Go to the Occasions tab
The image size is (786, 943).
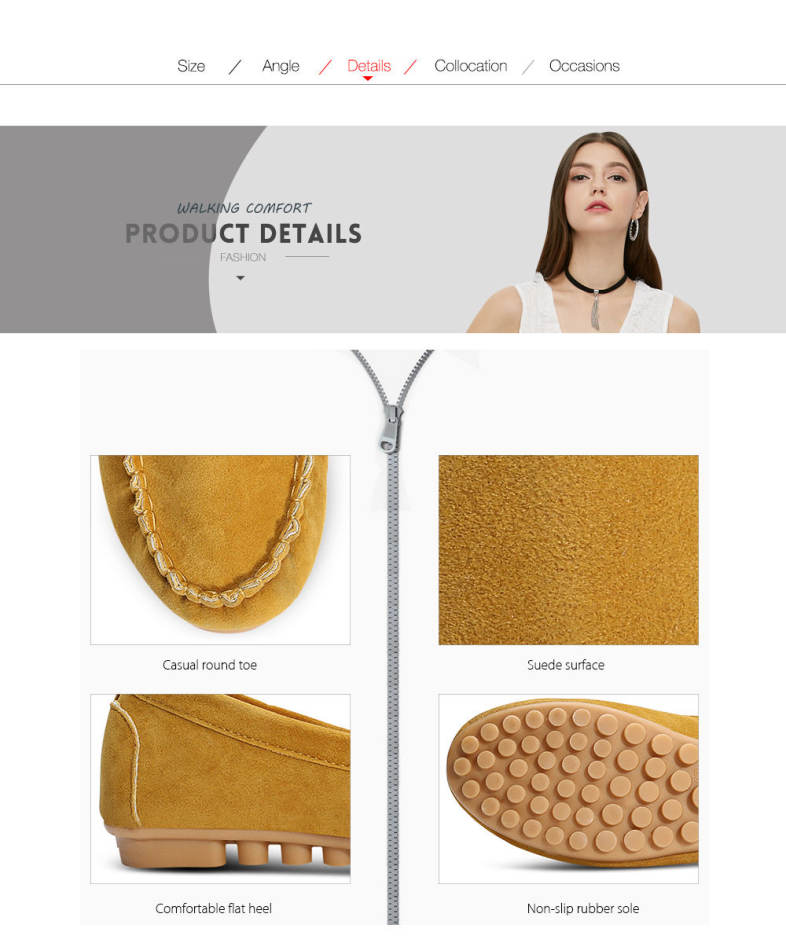[584, 66]
